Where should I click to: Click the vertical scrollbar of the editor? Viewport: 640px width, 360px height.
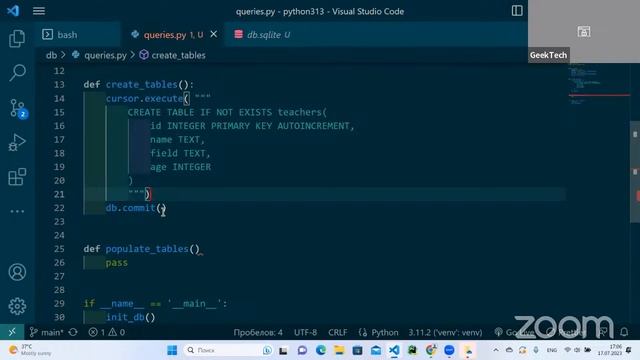click(635, 171)
